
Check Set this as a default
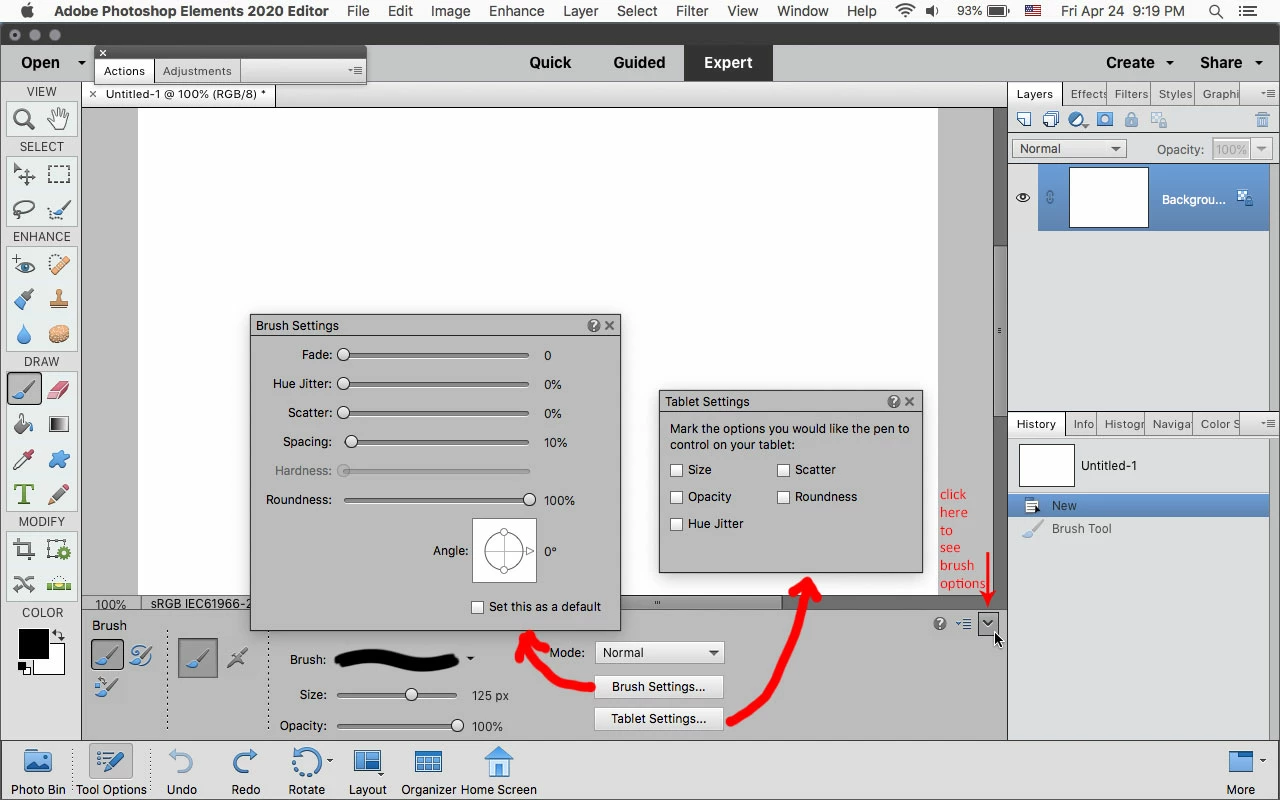478,607
